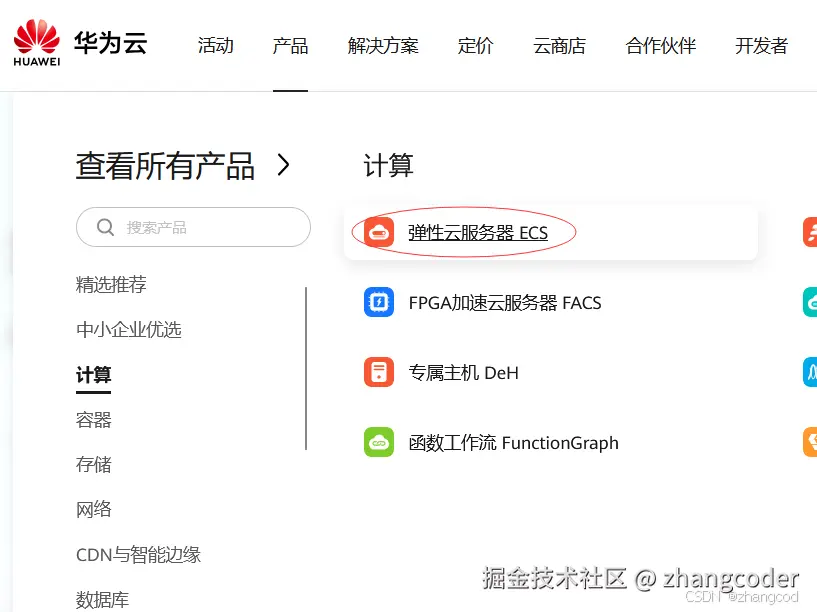The height and width of the screenshot is (612, 817).
Task: Open FPGA加速云服务器 FACS link
Action: click(505, 303)
